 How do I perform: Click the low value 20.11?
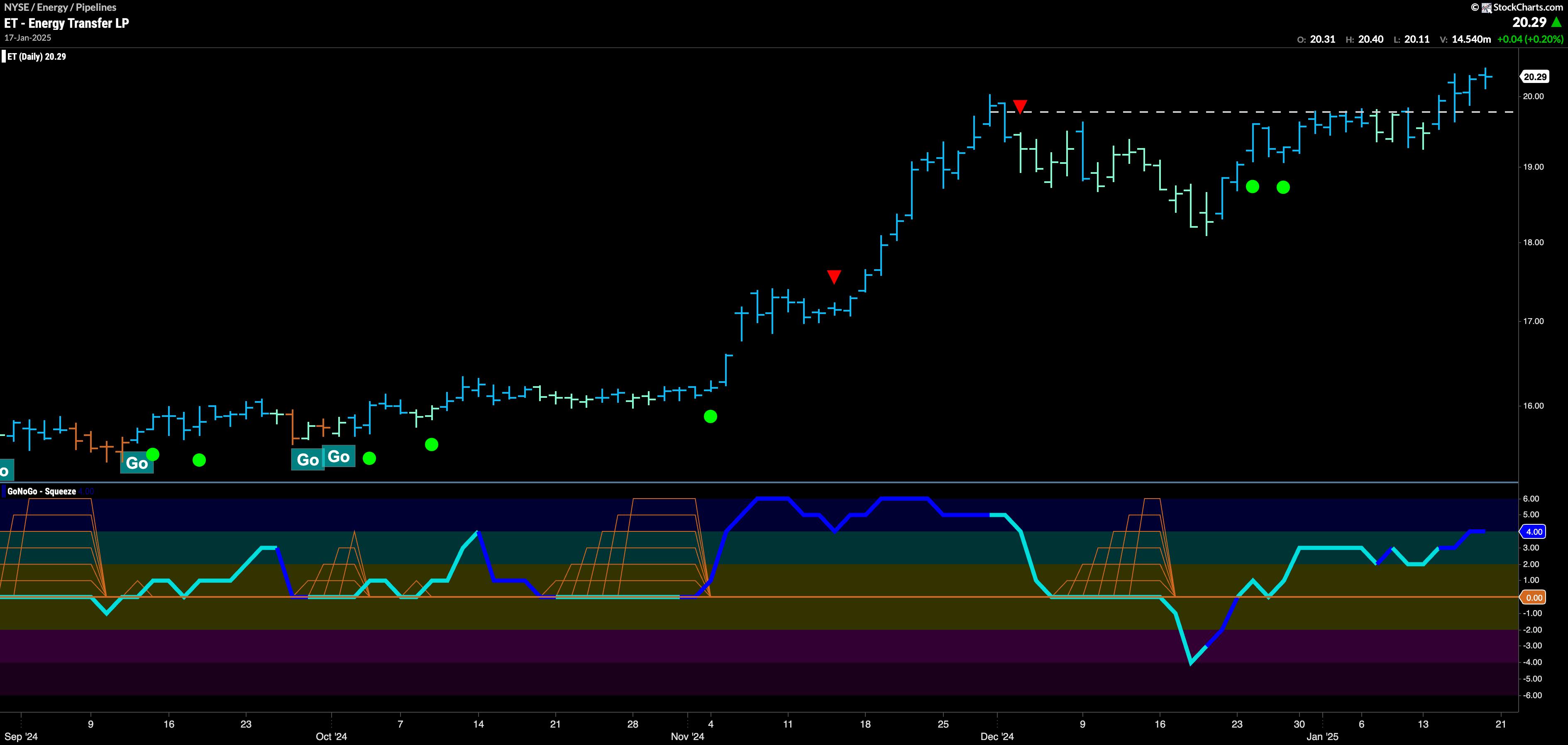[x=1417, y=39]
